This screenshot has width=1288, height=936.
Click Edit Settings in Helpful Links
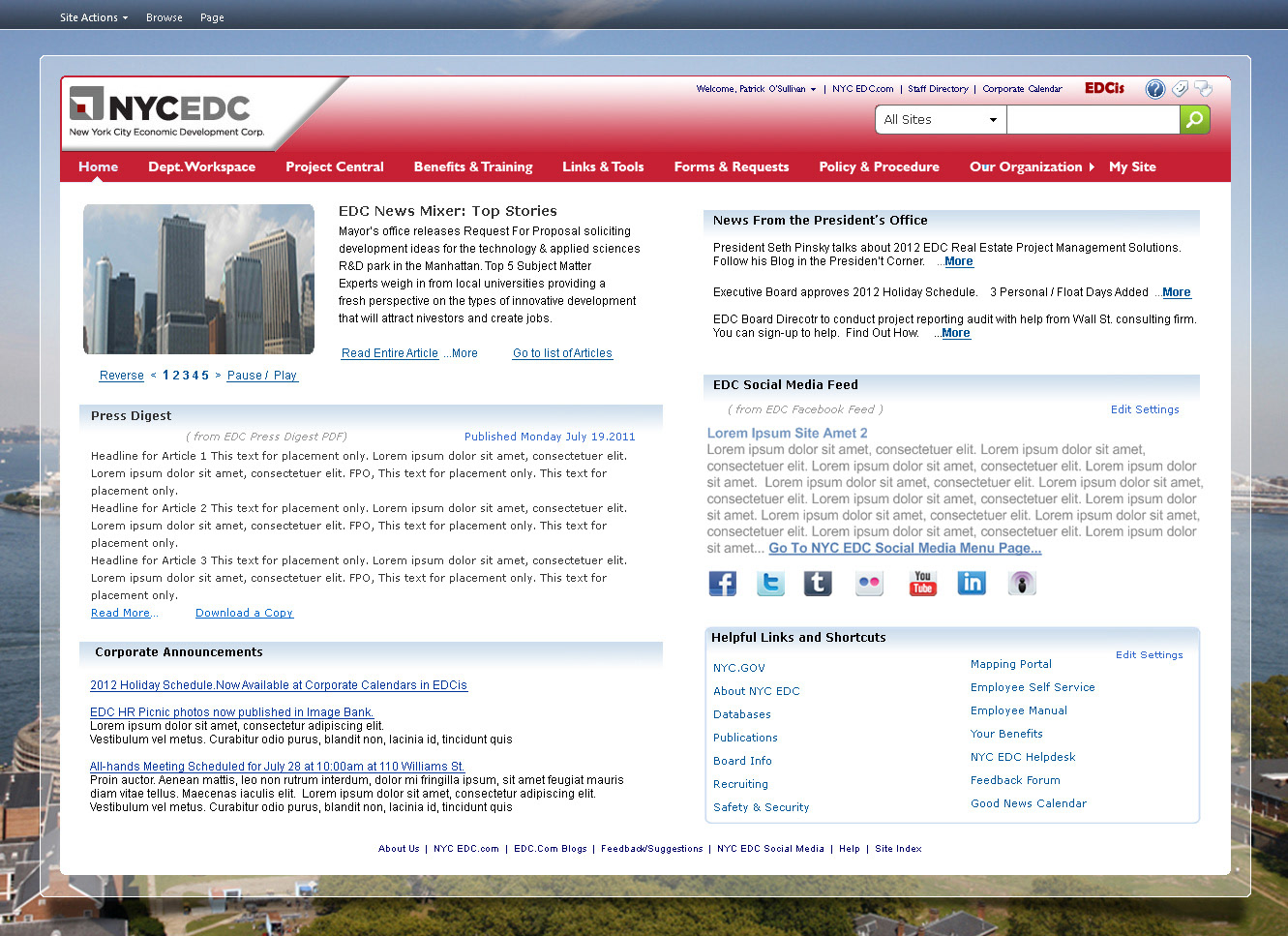click(x=1150, y=655)
